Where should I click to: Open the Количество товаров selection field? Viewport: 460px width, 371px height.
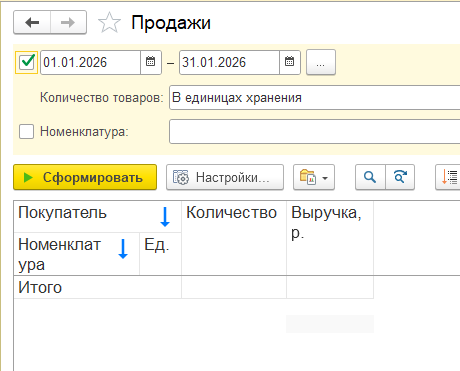314,97
